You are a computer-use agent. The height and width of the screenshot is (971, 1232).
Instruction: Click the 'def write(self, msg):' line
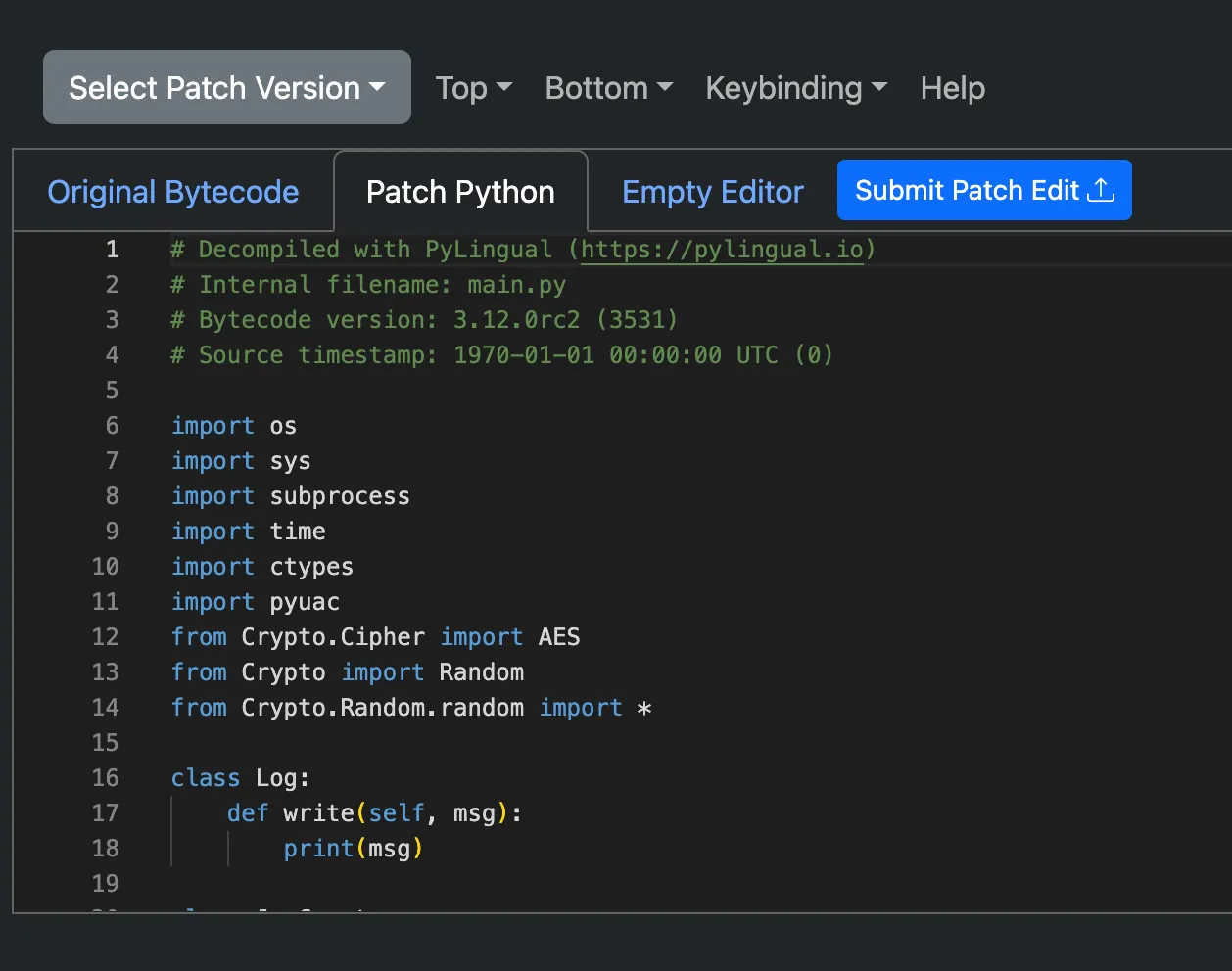pyautogui.click(x=374, y=813)
